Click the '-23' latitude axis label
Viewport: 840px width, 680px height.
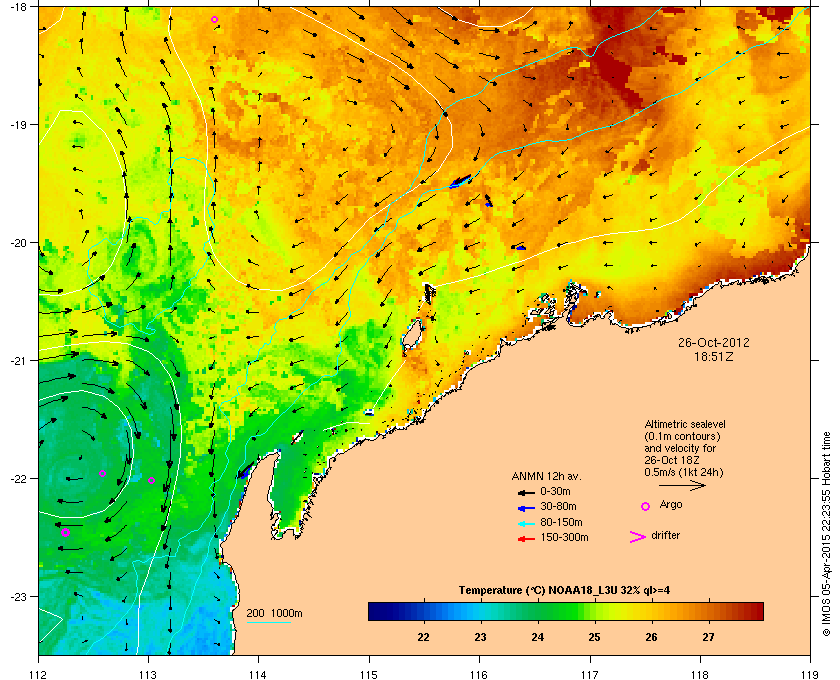18,596
